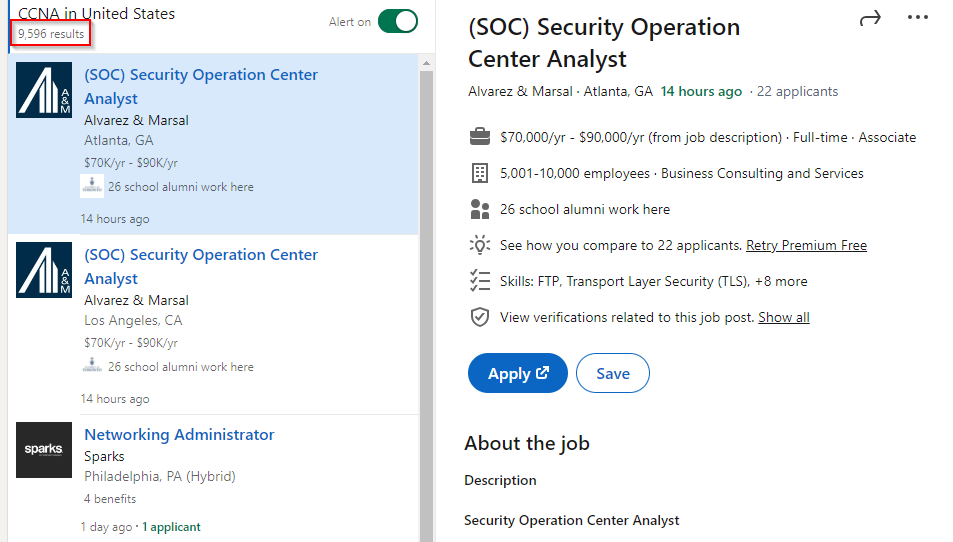Save this job with Save button
Viewport: 953px width, 542px height.
(x=612, y=373)
